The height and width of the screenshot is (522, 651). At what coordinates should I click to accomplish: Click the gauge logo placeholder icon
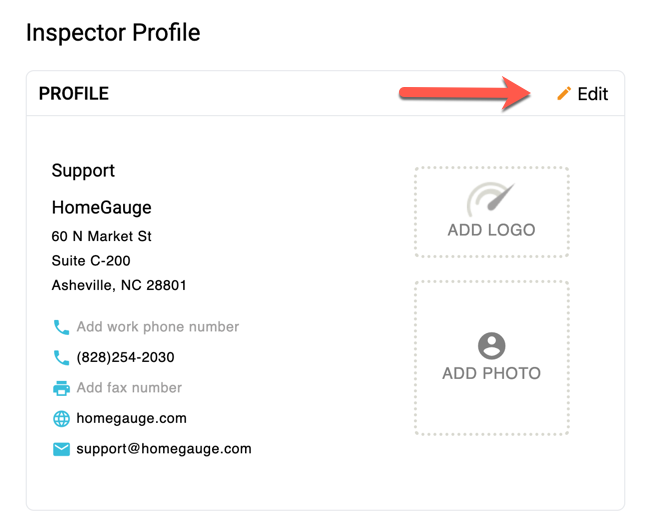491,199
